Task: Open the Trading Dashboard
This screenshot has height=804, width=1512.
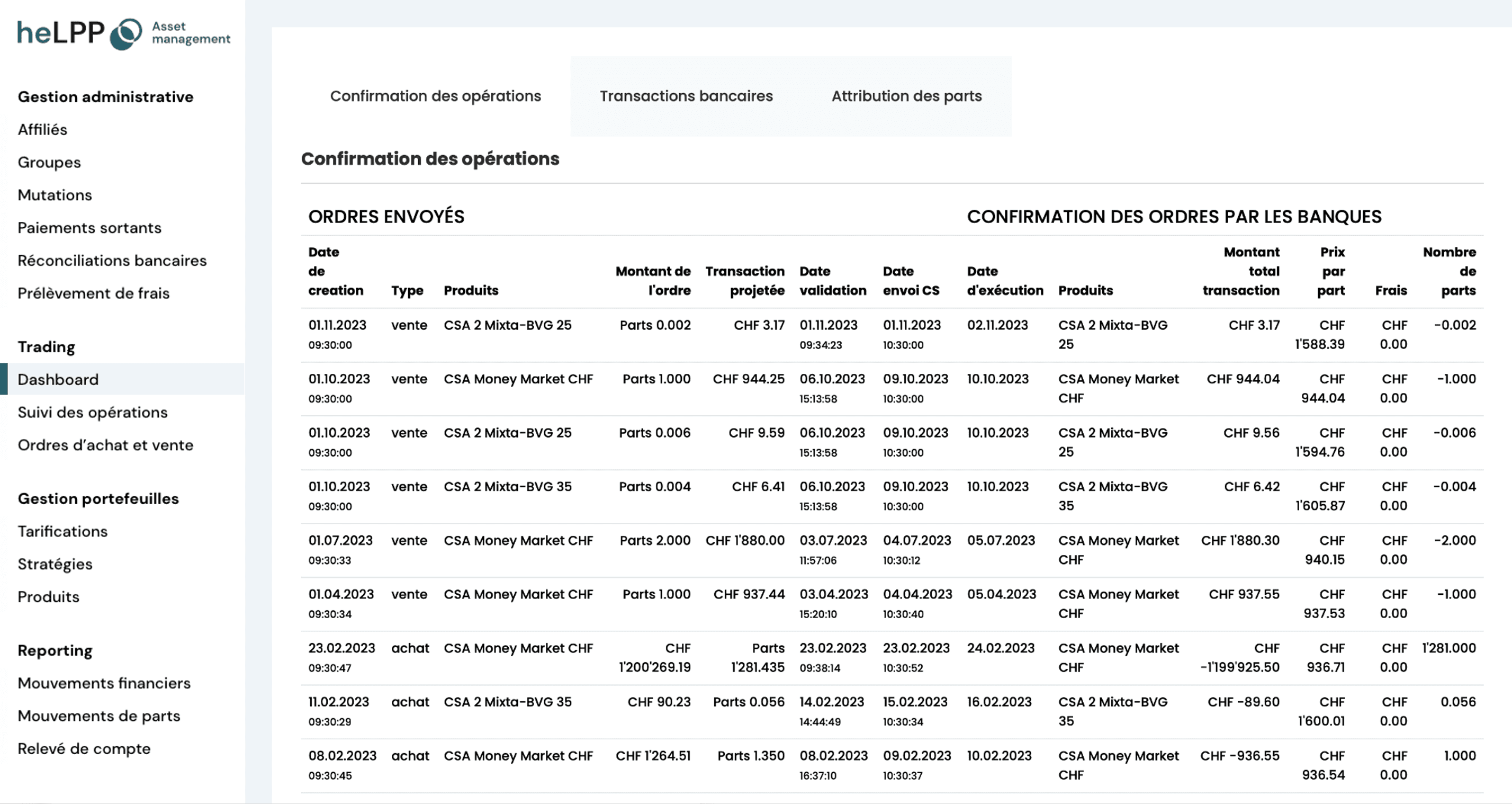Action: pos(58,379)
